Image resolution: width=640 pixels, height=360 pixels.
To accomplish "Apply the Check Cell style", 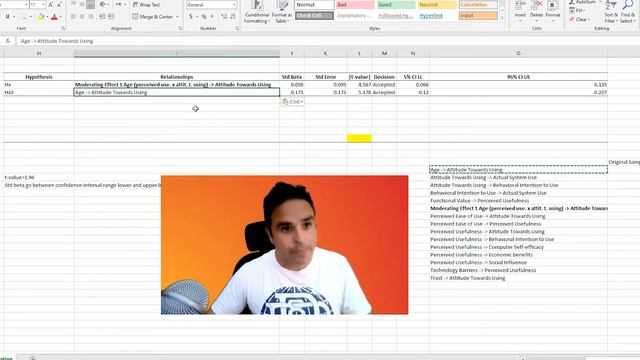I will pos(314,16).
